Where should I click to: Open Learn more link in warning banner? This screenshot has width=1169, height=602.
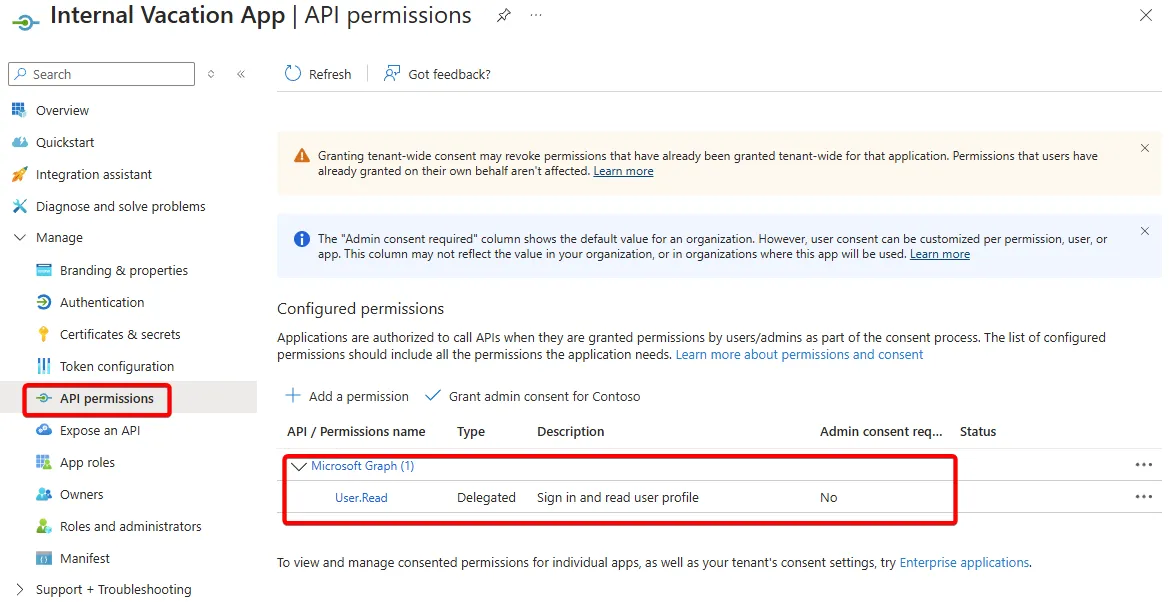coord(623,171)
